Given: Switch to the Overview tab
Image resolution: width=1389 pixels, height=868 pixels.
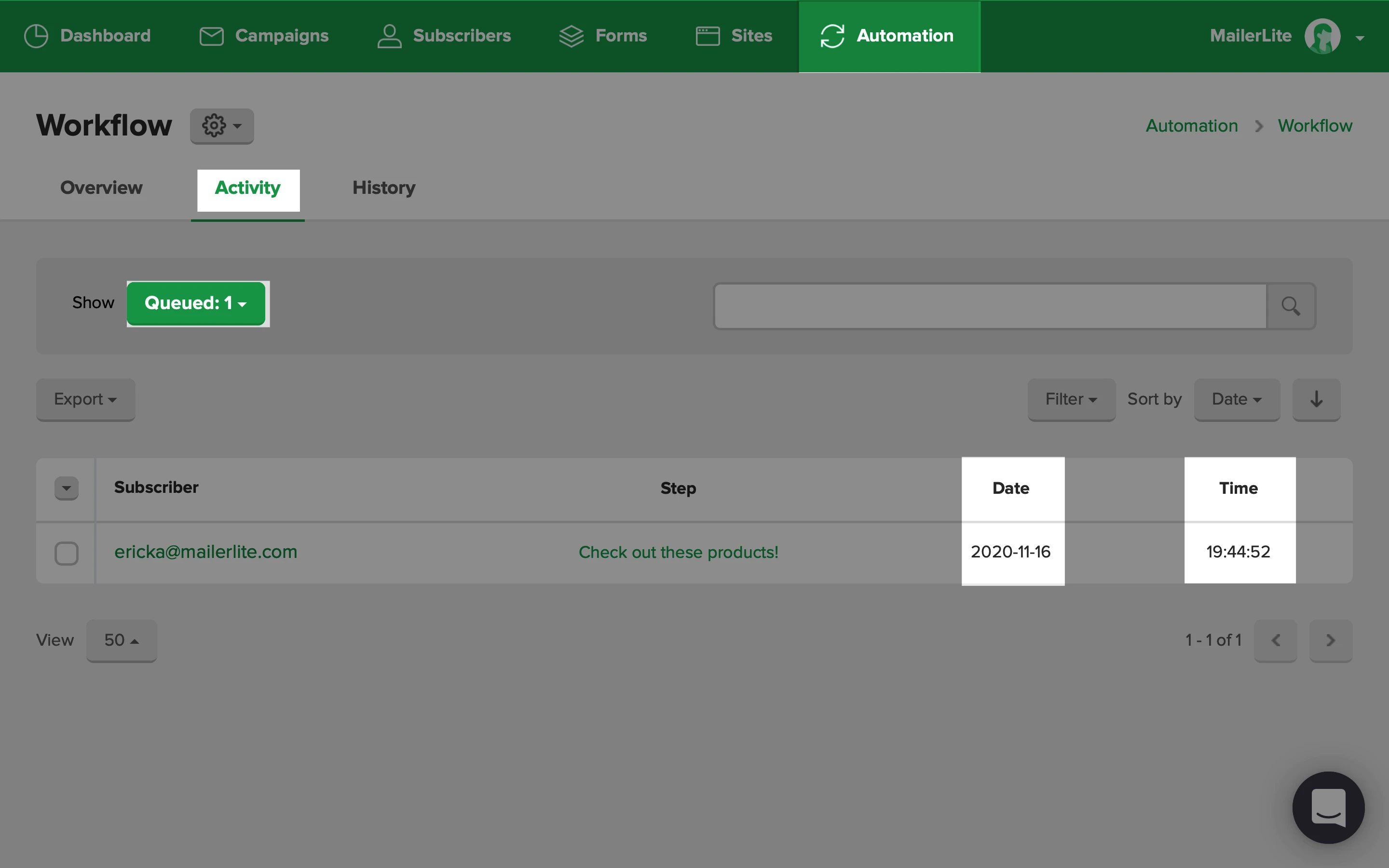Looking at the screenshot, I should pyautogui.click(x=101, y=188).
